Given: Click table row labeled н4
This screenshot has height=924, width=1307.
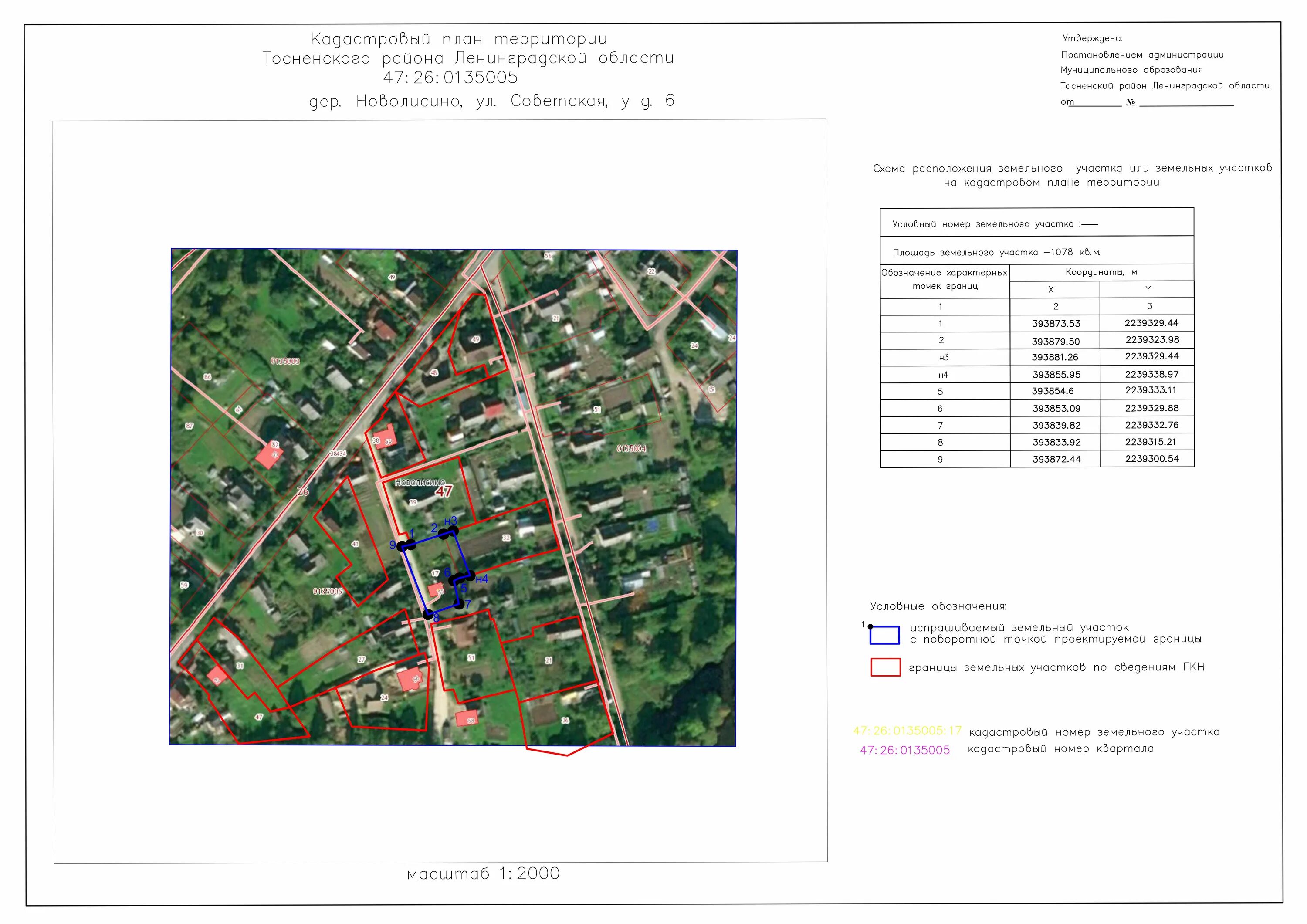Looking at the screenshot, I should (x=943, y=375).
